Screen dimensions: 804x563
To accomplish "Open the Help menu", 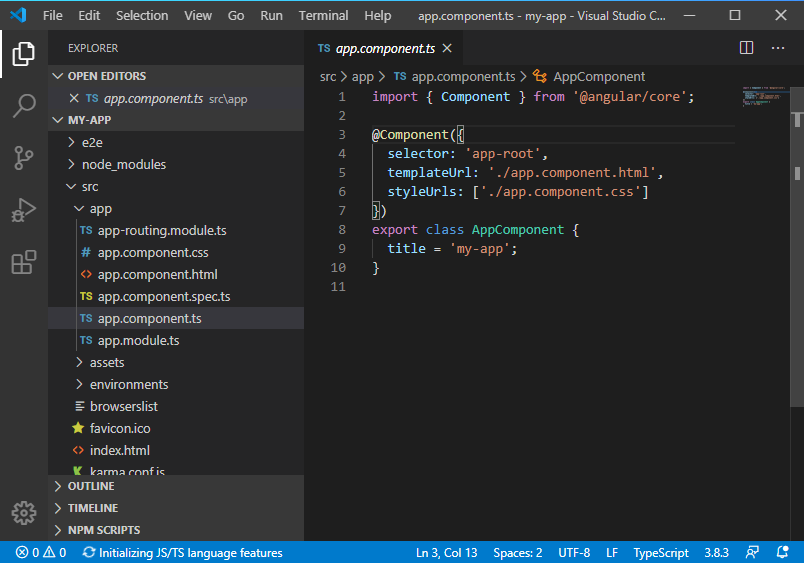I will [x=378, y=15].
